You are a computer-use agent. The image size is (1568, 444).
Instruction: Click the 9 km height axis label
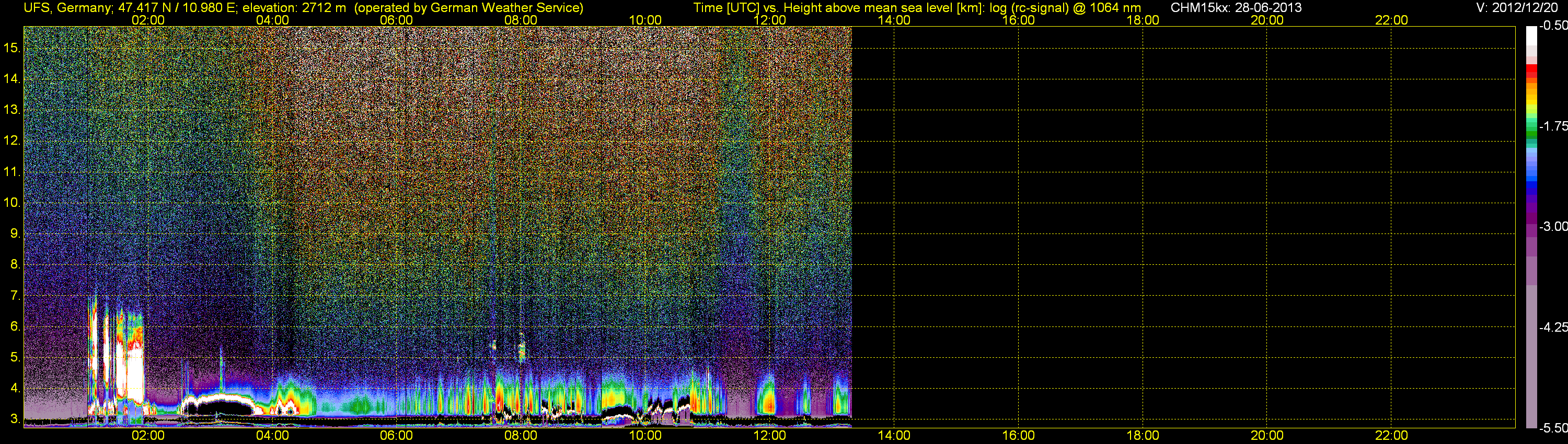15,233
